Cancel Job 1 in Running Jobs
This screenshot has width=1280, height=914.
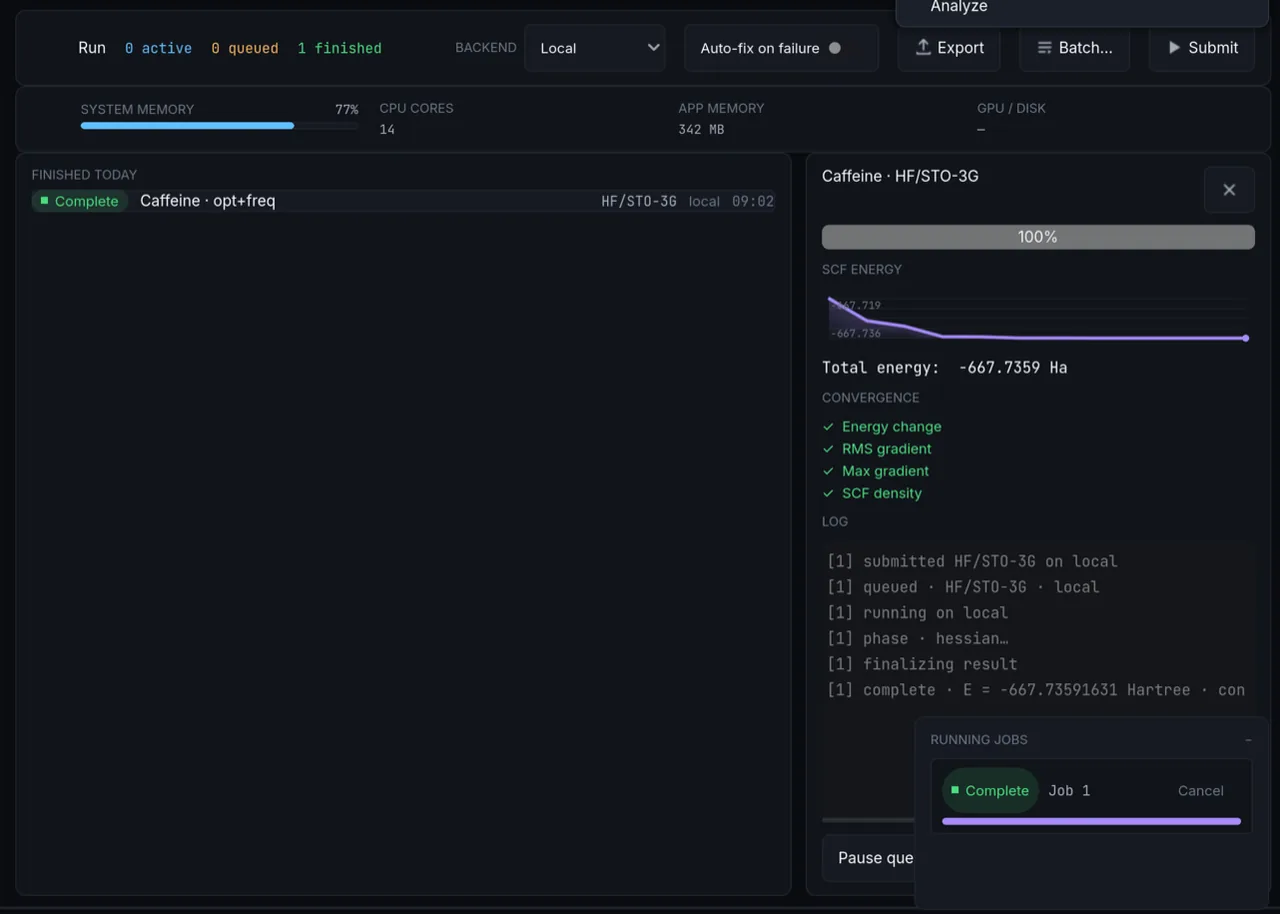pyautogui.click(x=1200, y=791)
